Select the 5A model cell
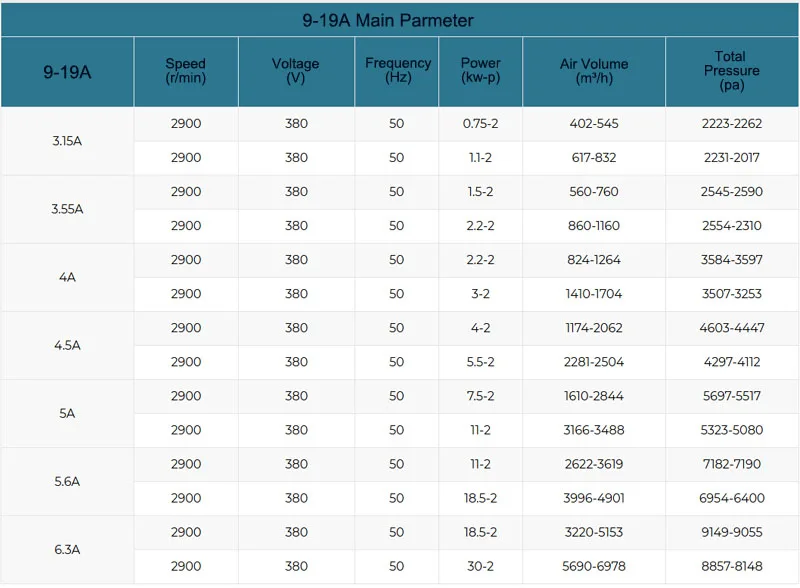The width and height of the screenshot is (800, 588). [67, 413]
